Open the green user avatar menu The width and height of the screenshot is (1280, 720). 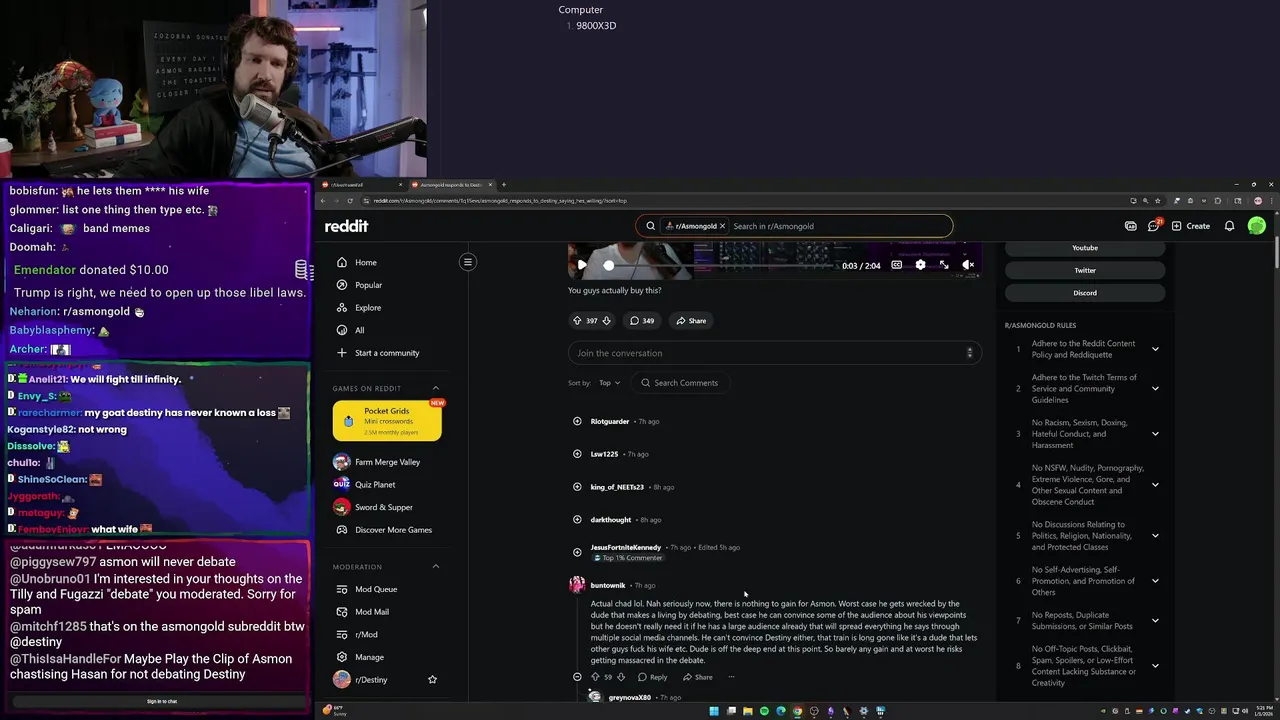[x=1257, y=226]
